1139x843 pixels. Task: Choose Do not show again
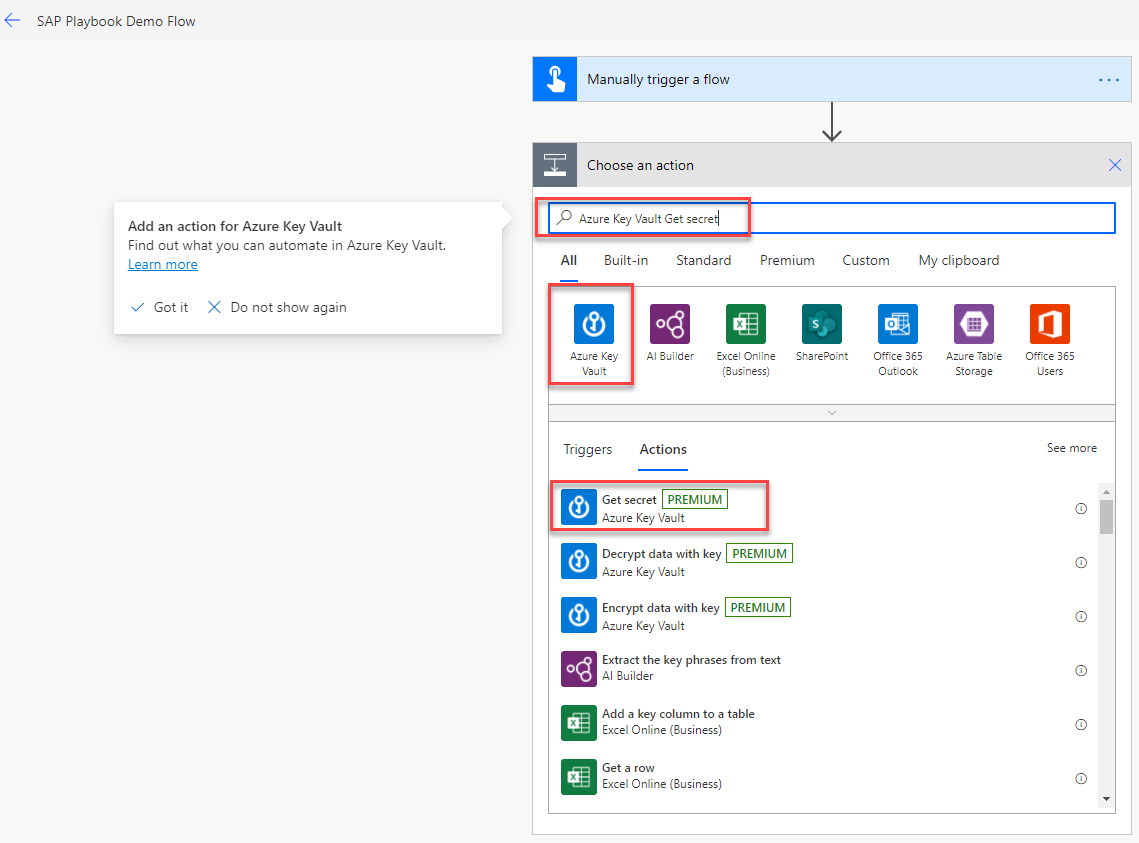pos(277,307)
